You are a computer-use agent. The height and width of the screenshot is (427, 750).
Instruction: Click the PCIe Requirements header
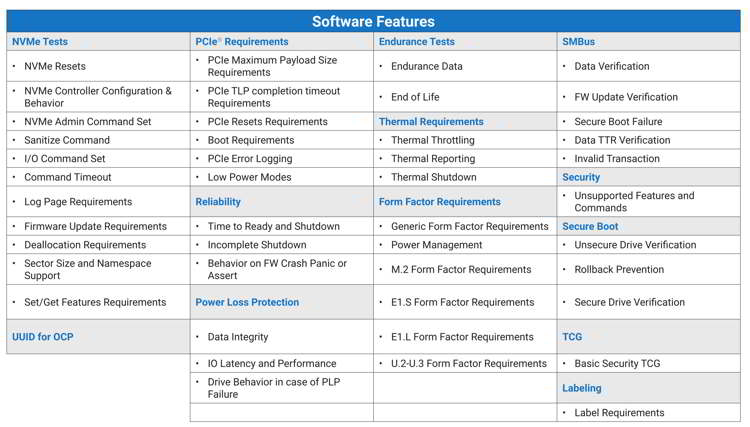pyautogui.click(x=242, y=42)
